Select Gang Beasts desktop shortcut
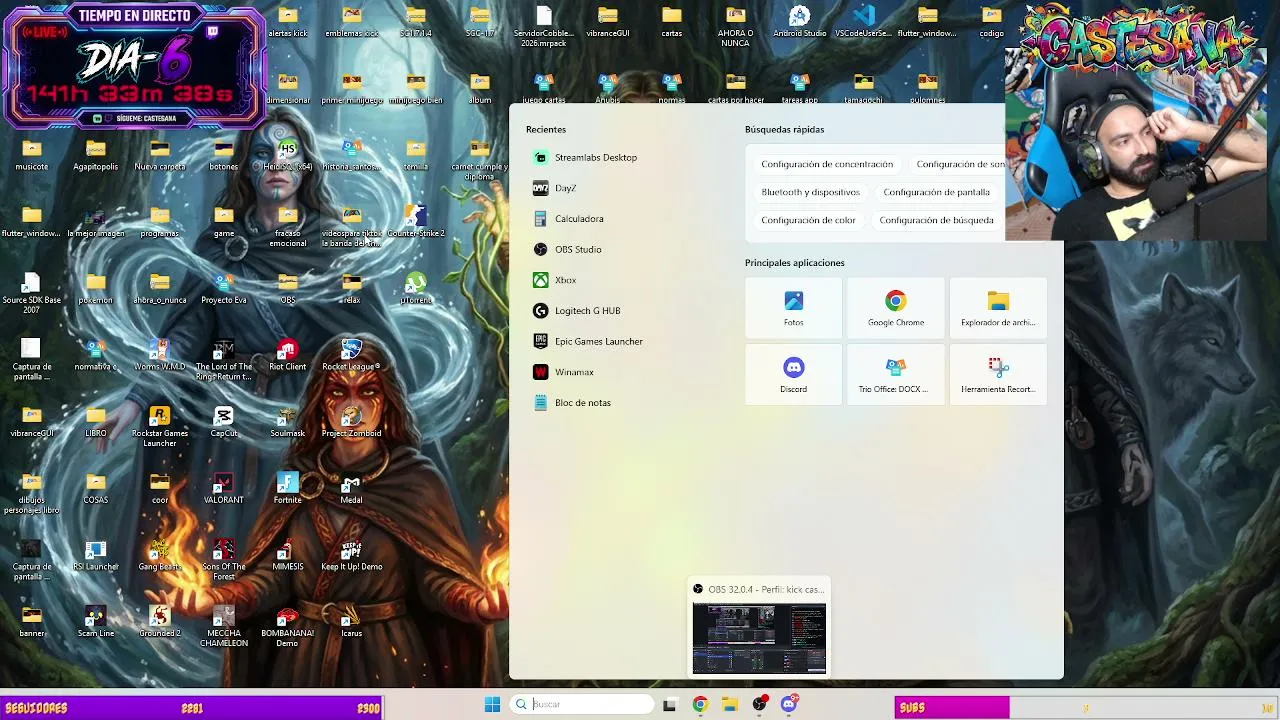Viewport: 1280px width, 720px height. 160,555
